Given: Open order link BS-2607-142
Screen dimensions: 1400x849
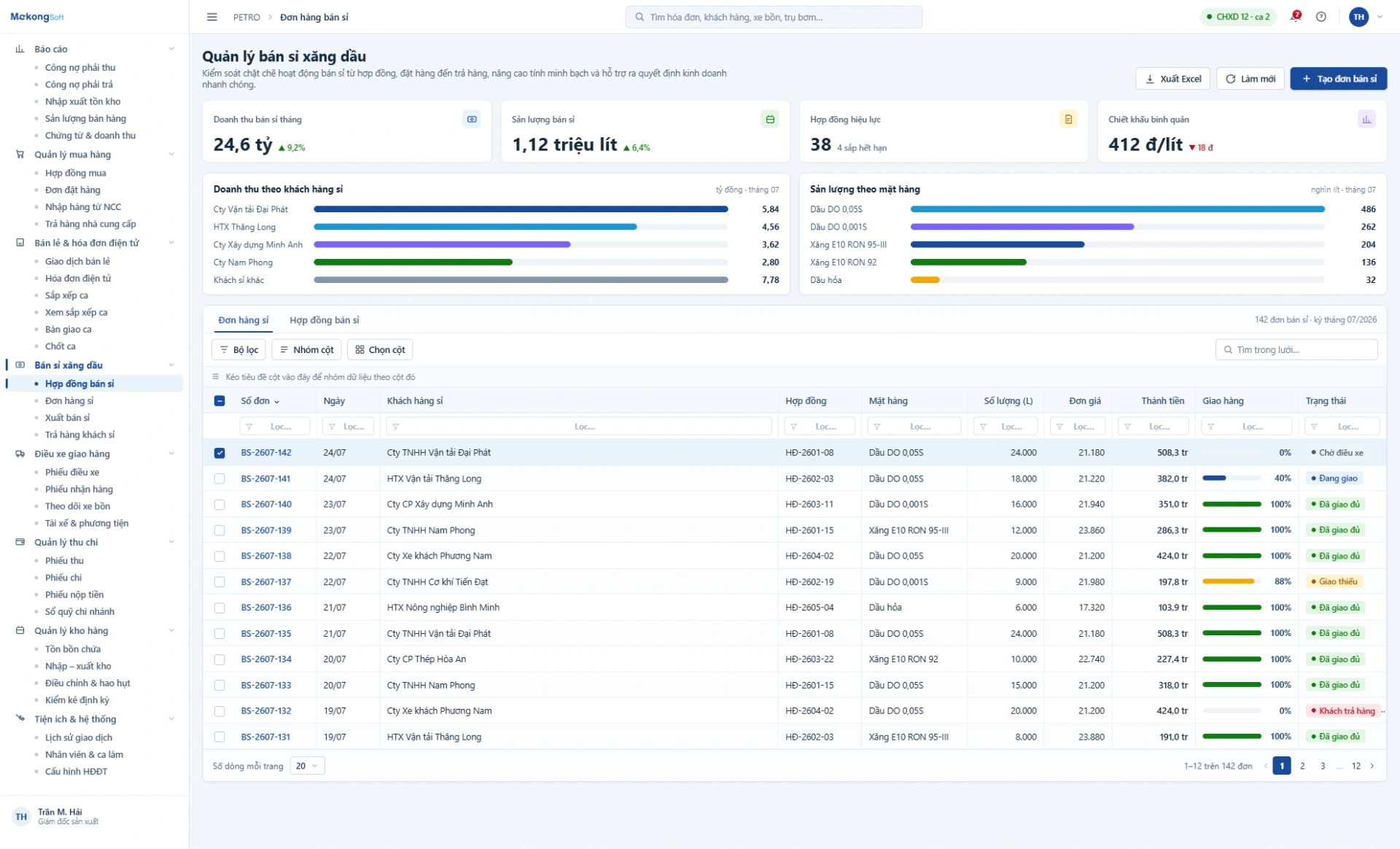Looking at the screenshot, I should (266, 453).
